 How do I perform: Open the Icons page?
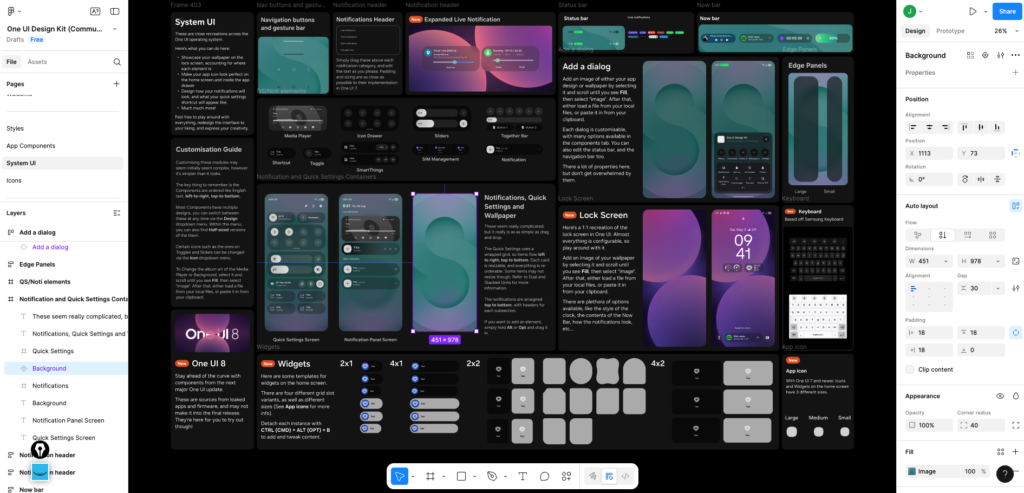(14, 180)
